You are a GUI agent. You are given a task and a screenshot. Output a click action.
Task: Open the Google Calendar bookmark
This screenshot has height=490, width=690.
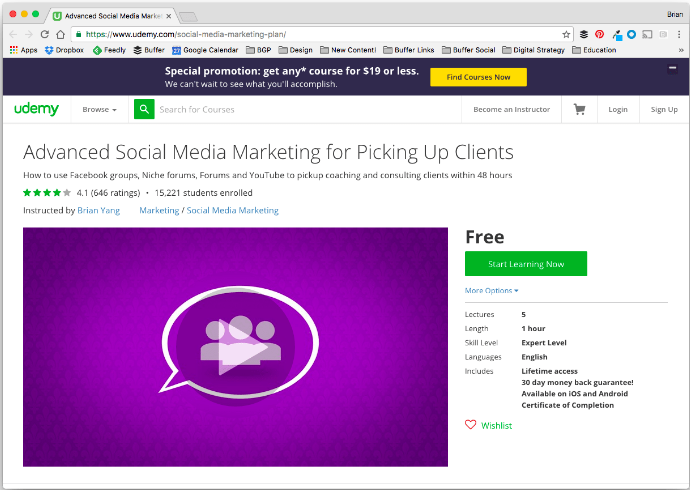pyautogui.click(x=205, y=50)
